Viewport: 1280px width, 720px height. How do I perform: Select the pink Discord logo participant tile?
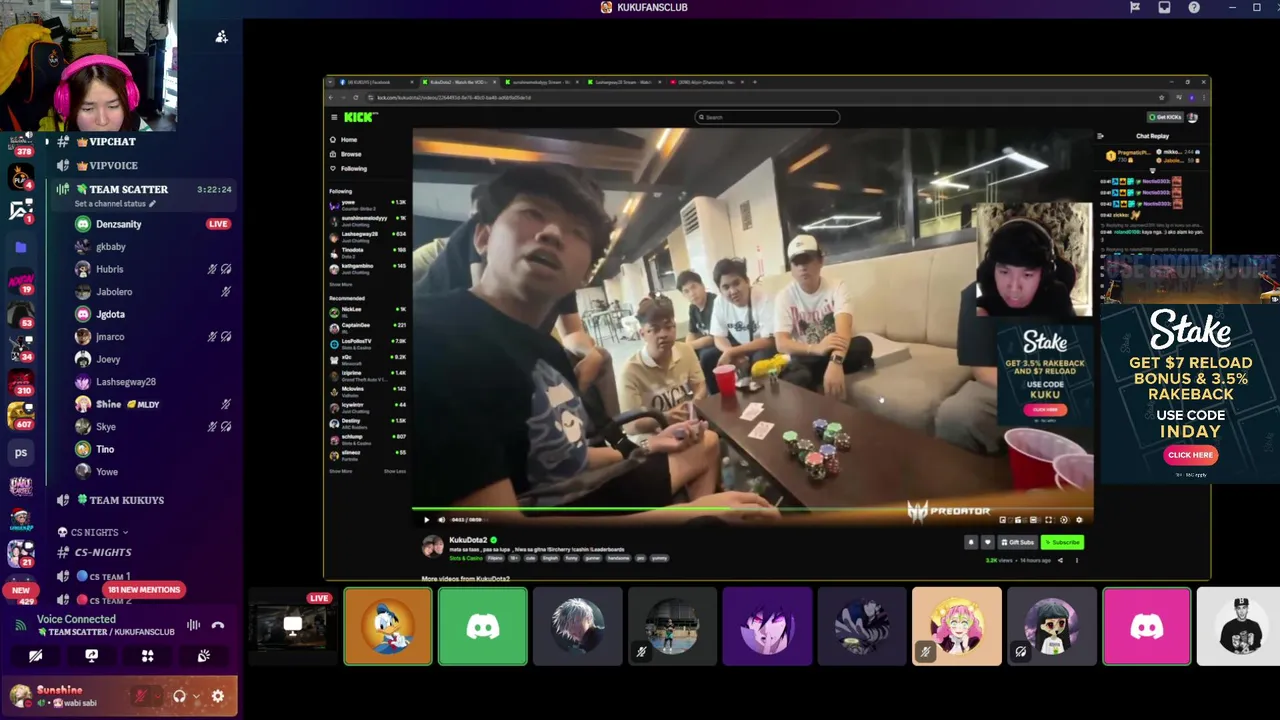tap(1147, 626)
